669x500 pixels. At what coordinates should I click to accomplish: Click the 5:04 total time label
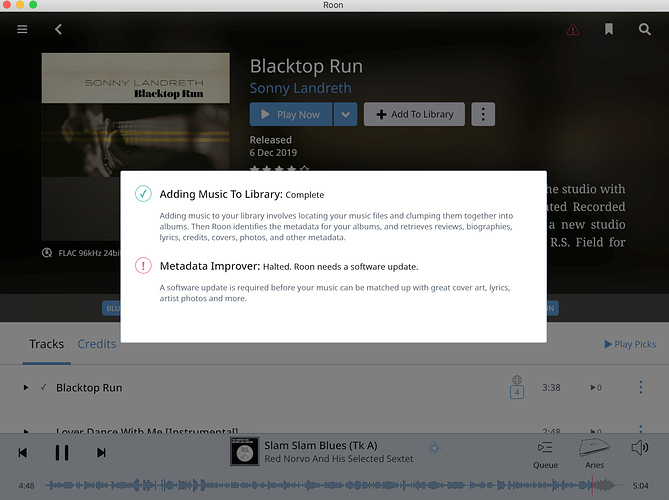tap(640, 485)
